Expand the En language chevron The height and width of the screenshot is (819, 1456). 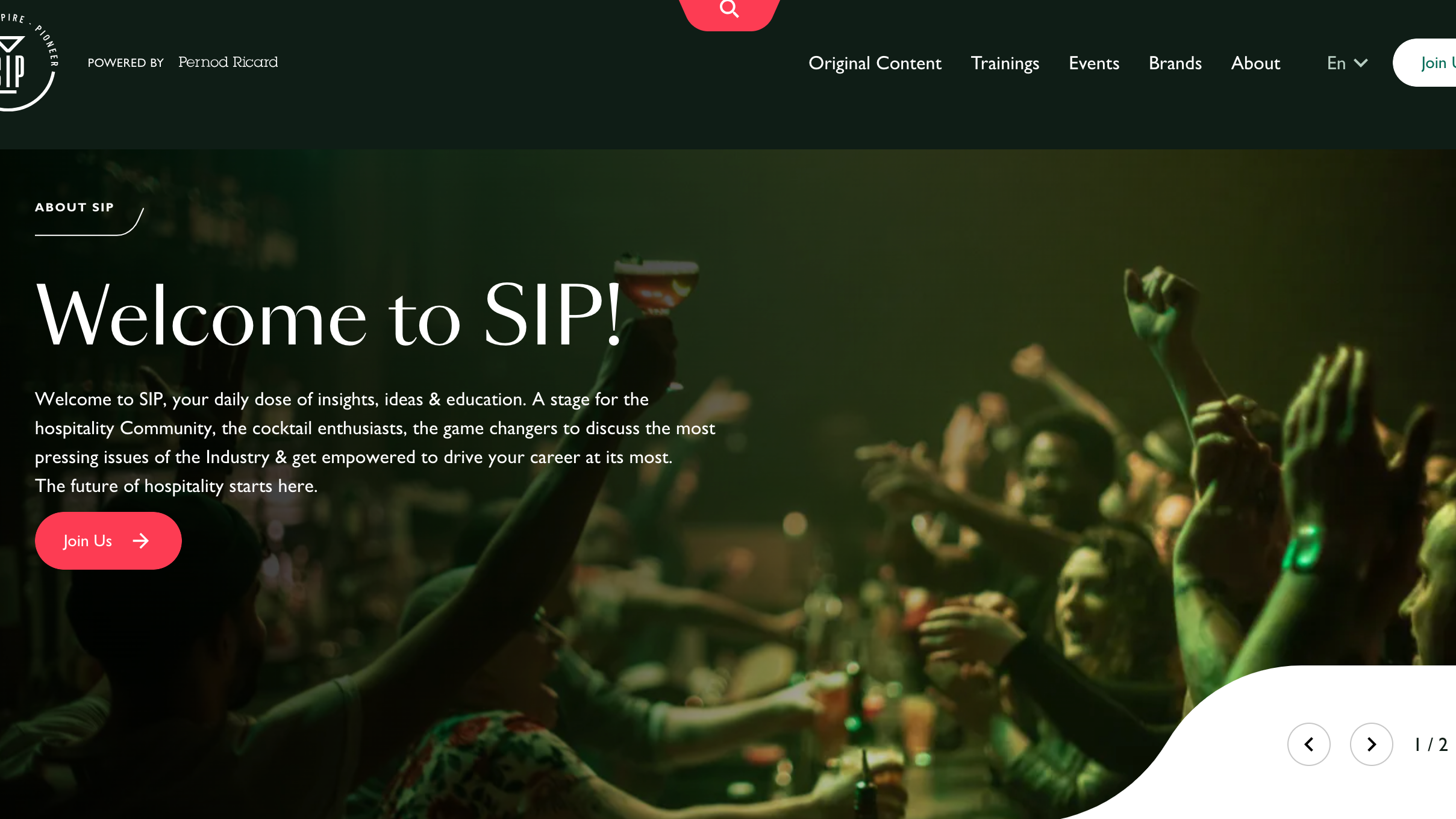pyautogui.click(x=1360, y=63)
